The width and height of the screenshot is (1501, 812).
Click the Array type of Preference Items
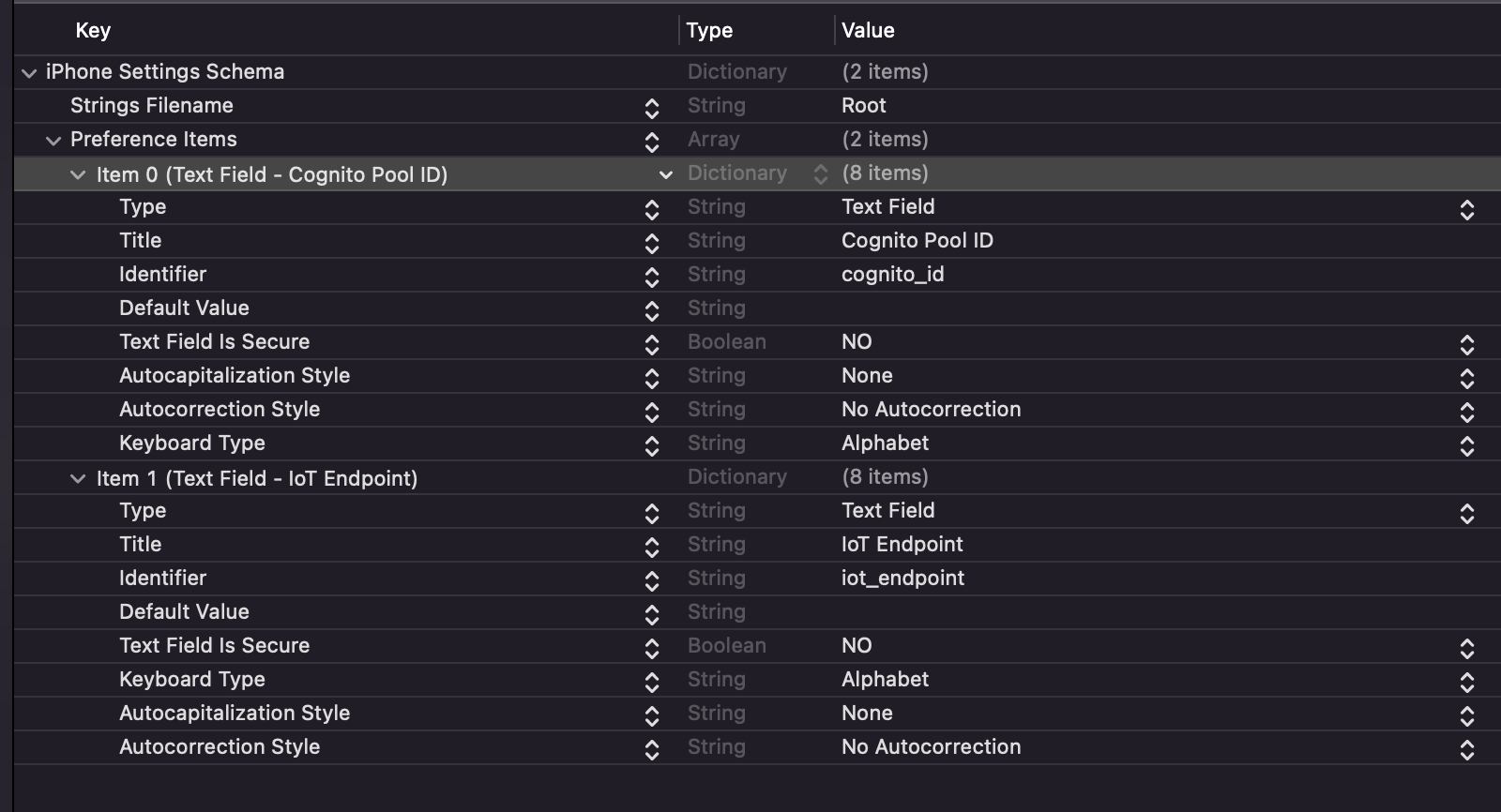(714, 139)
